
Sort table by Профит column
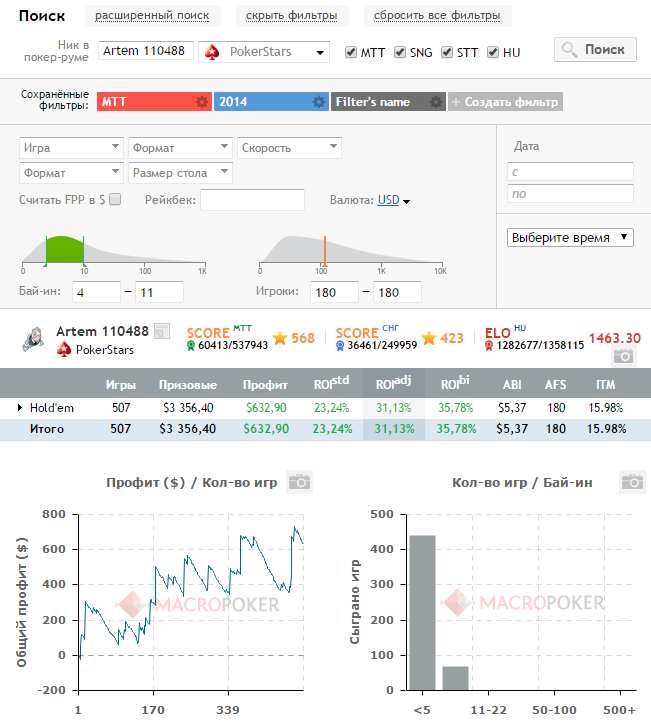[x=265, y=385]
